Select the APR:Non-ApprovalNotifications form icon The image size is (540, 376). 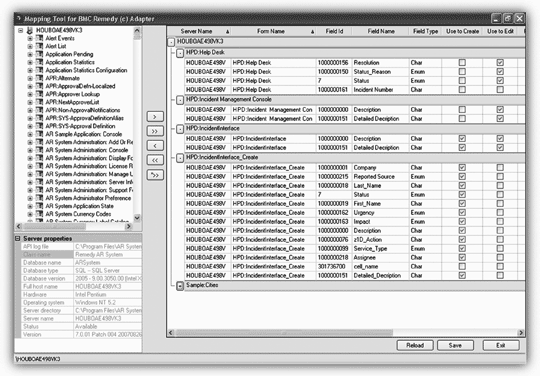pos(40,110)
